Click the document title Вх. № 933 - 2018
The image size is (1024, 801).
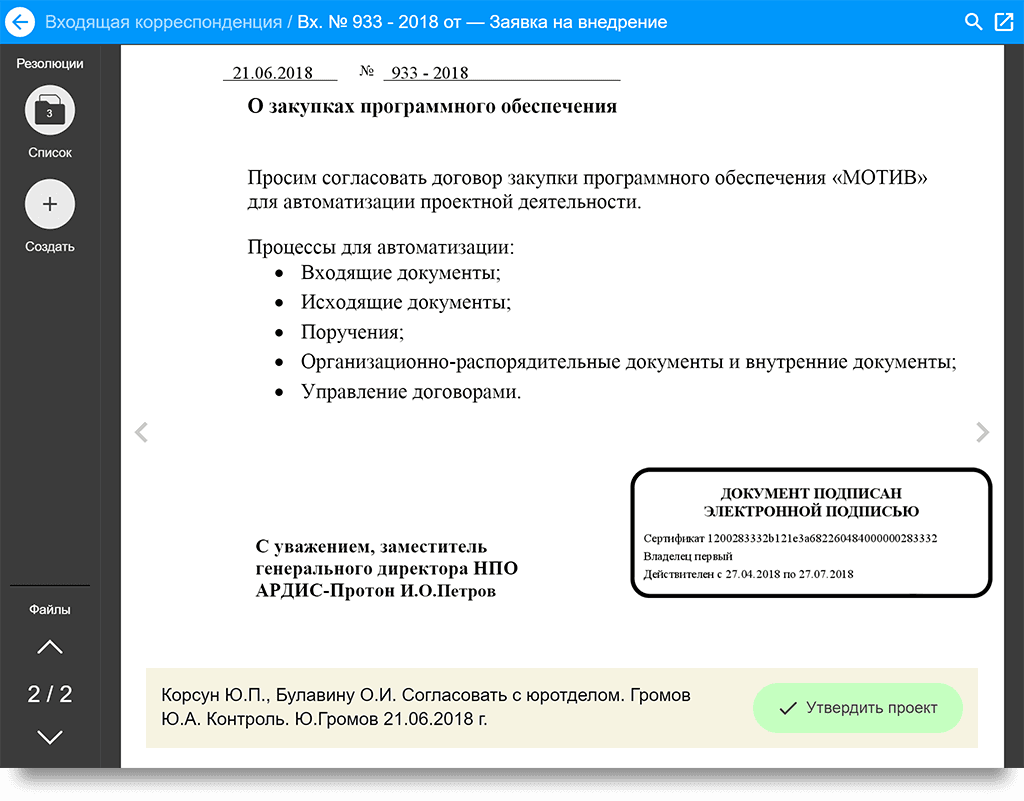click(x=482, y=22)
